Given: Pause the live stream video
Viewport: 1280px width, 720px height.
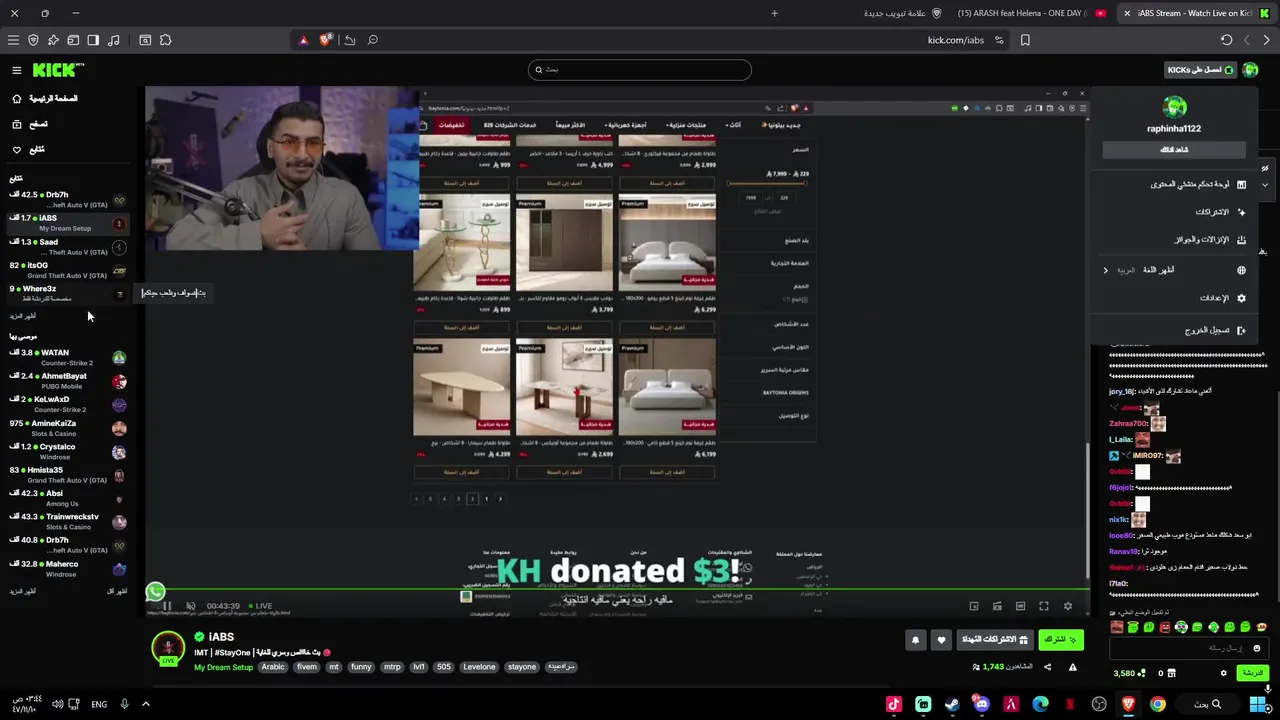Looking at the screenshot, I should (167, 606).
